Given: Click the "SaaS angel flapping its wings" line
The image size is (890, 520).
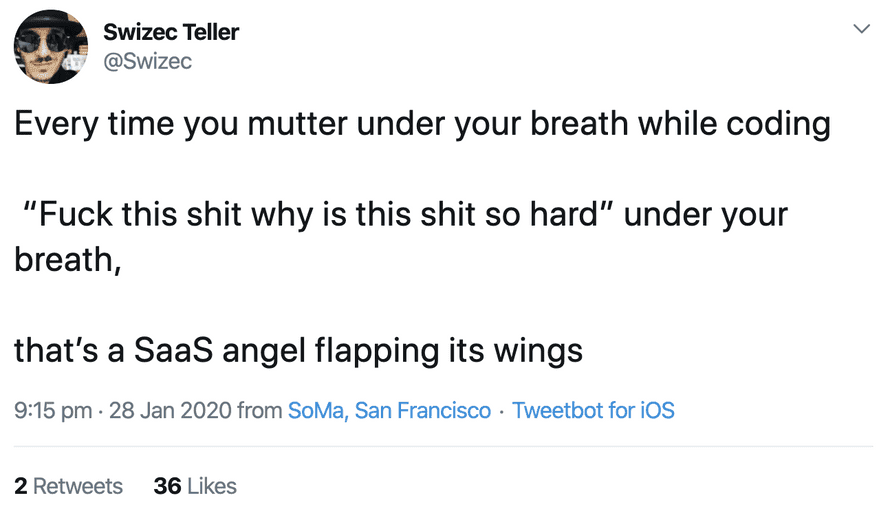Looking at the screenshot, I should pos(298,351).
